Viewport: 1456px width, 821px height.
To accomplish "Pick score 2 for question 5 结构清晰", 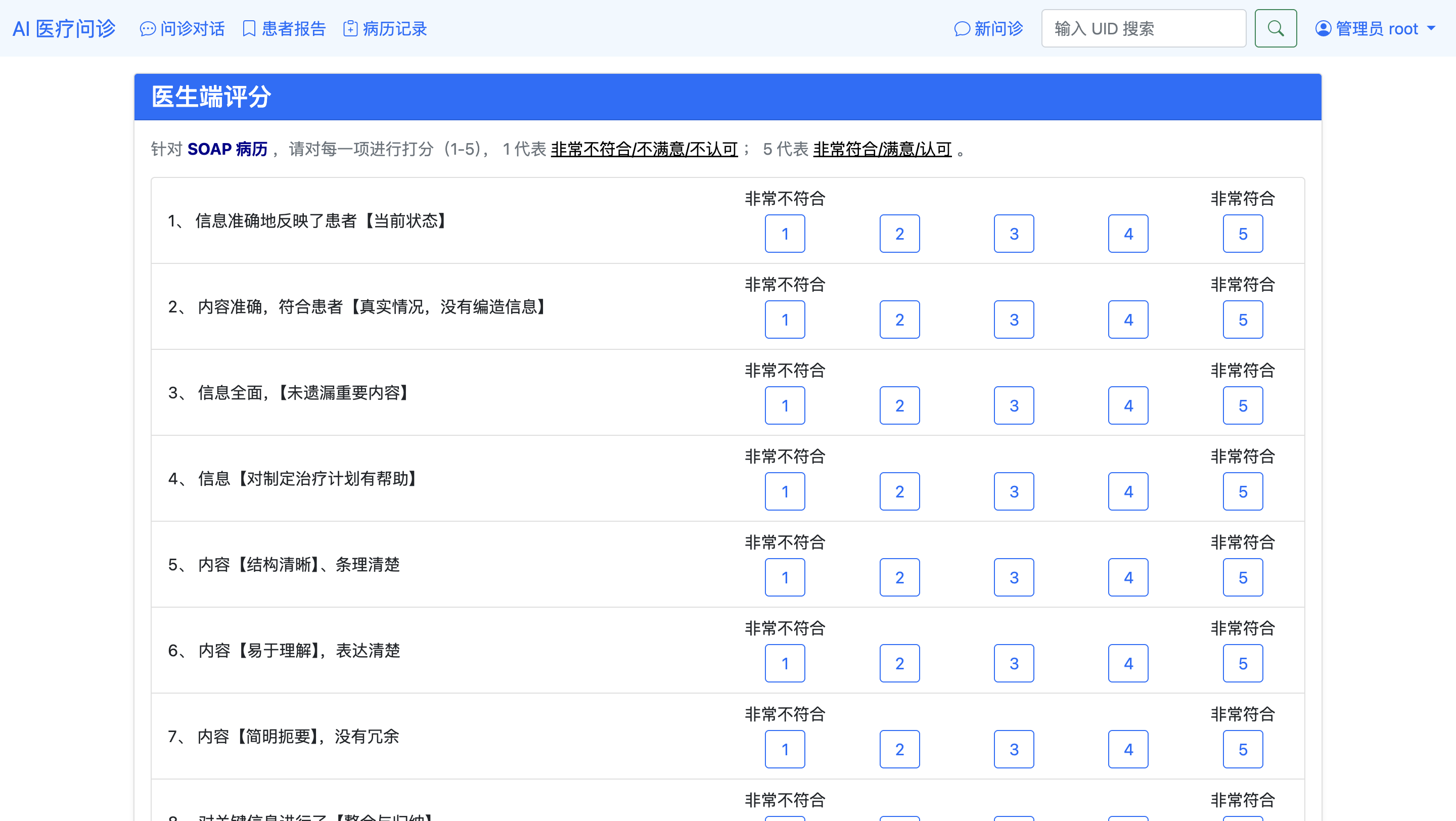I will click(899, 577).
